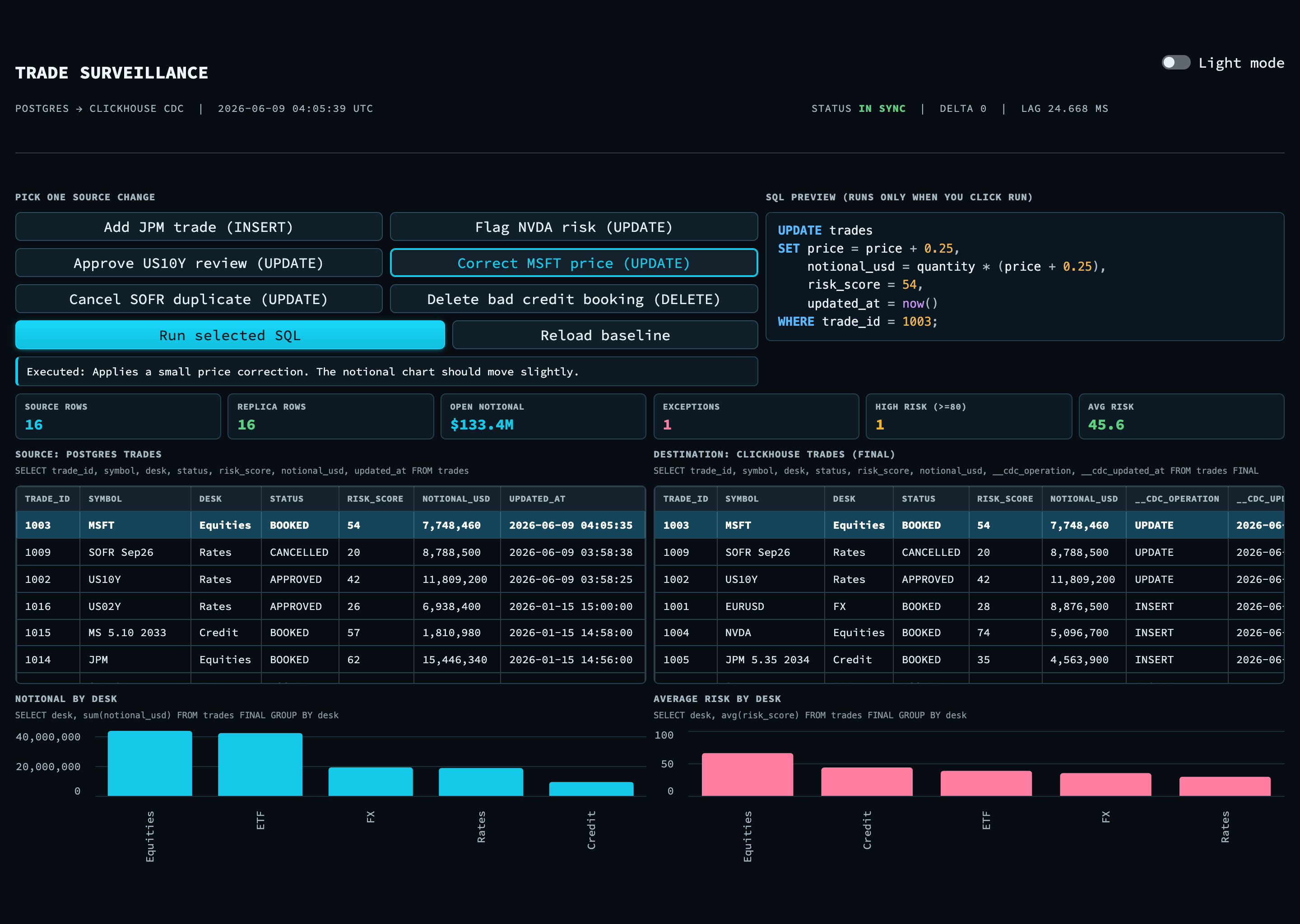Click the Source Rows stat card

coord(118,416)
